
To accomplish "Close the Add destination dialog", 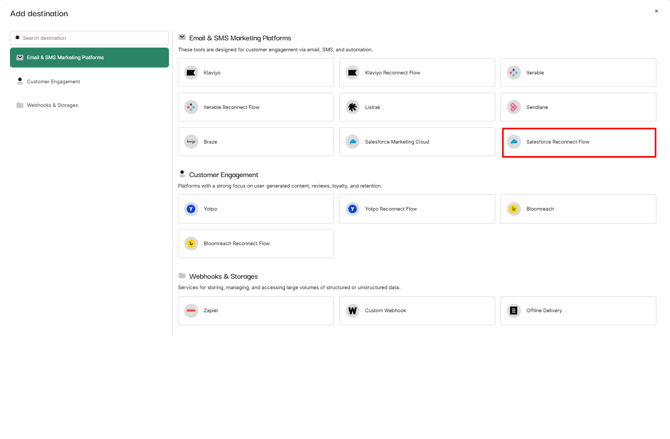I will pos(656,12).
